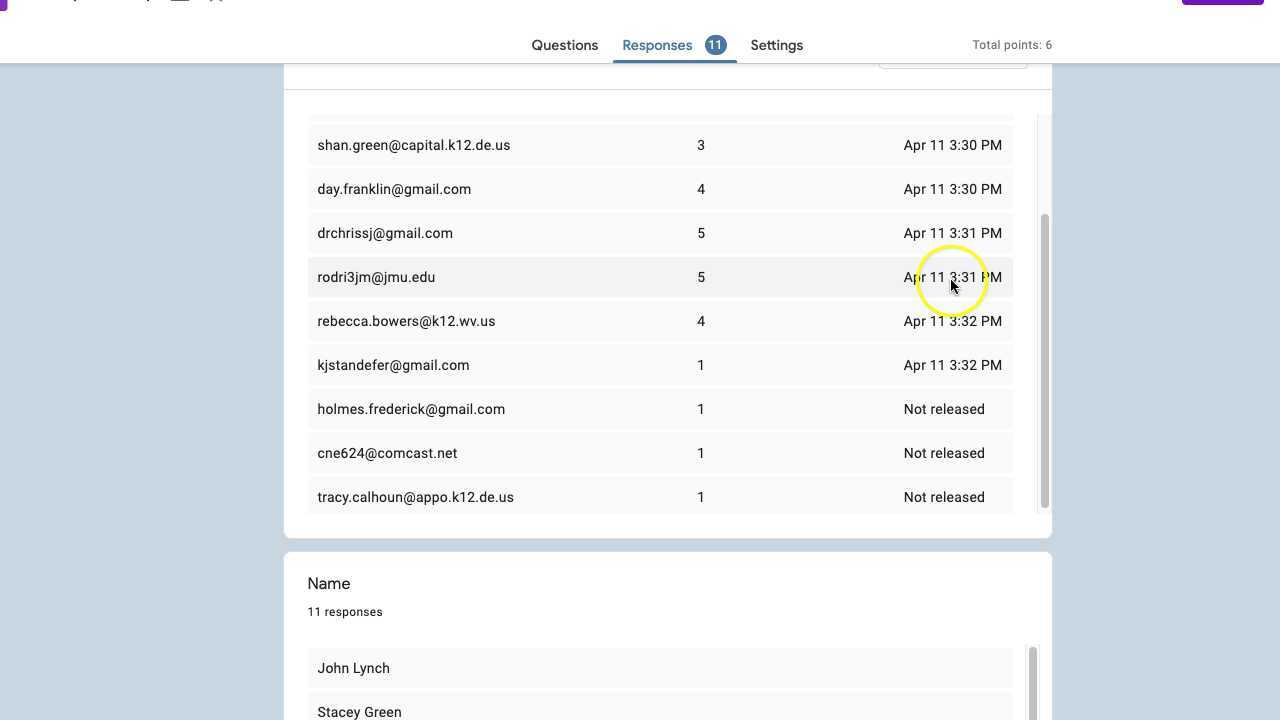Image resolution: width=1280 pixels, height=720 pixels.
Task: Click the 11 responses count badge
Action: (x=715, y=45)
